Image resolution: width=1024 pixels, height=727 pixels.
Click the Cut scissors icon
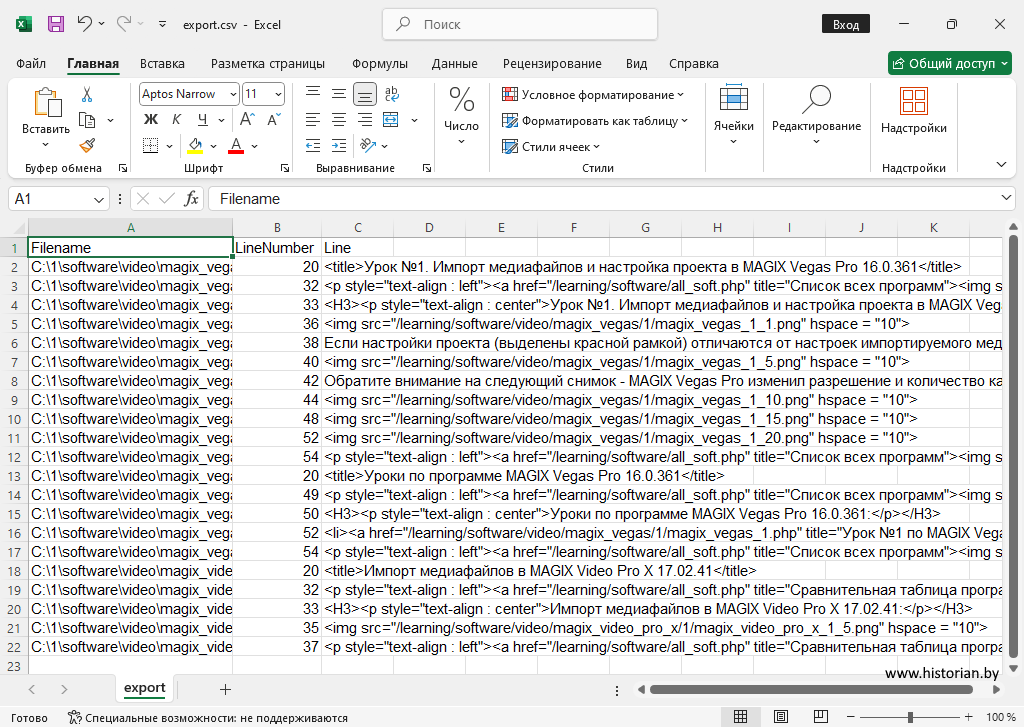coord(87,95)
